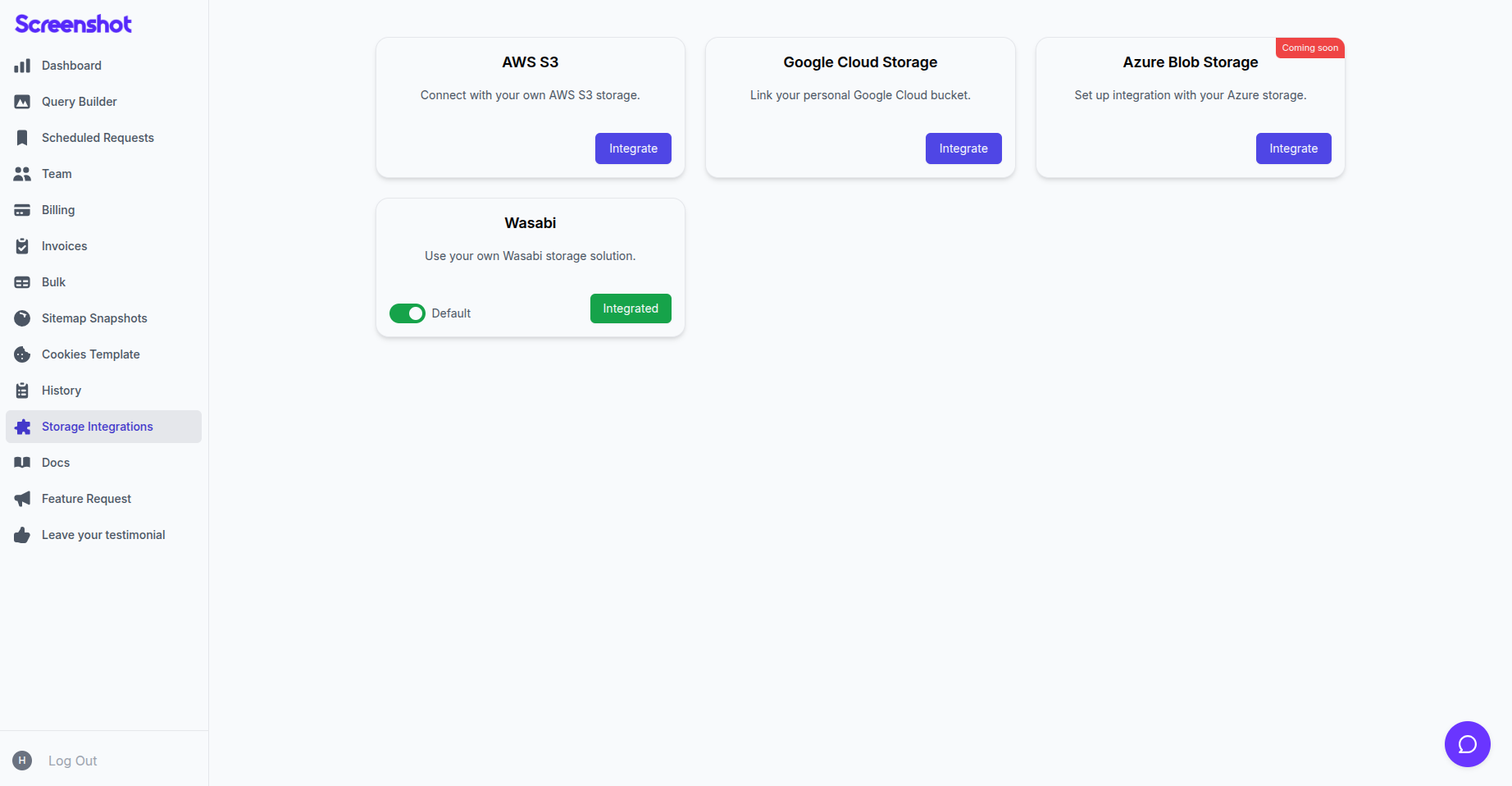Image resolution: width=1512 pixels, height=786 pixels.
Task: Click the Team people icon
Action: [x=22, y=174]
